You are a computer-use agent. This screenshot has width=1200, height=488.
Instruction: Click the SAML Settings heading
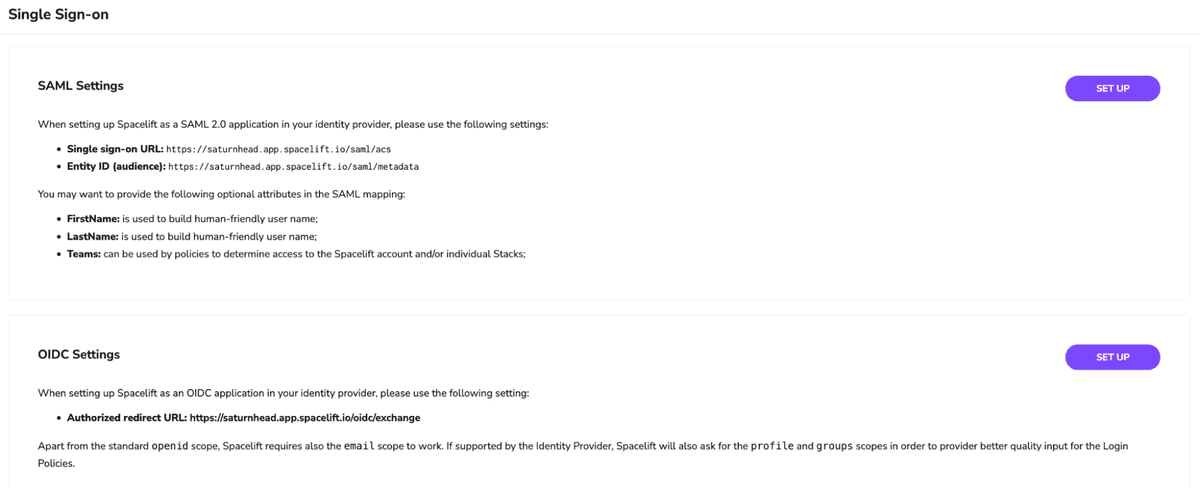click(x=81, y=86)
